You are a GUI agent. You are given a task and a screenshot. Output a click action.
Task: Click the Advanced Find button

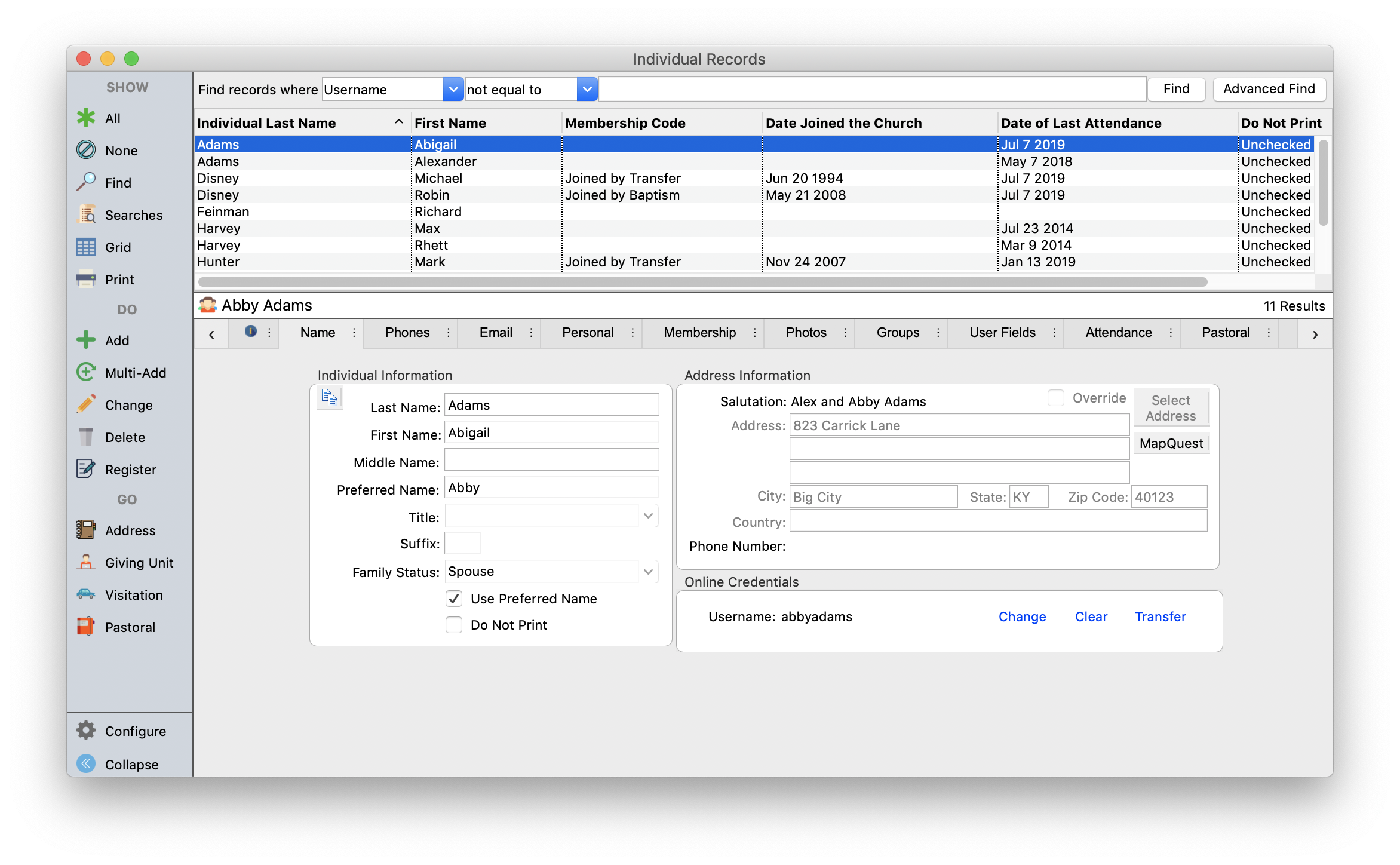[x=1269, y=89]
